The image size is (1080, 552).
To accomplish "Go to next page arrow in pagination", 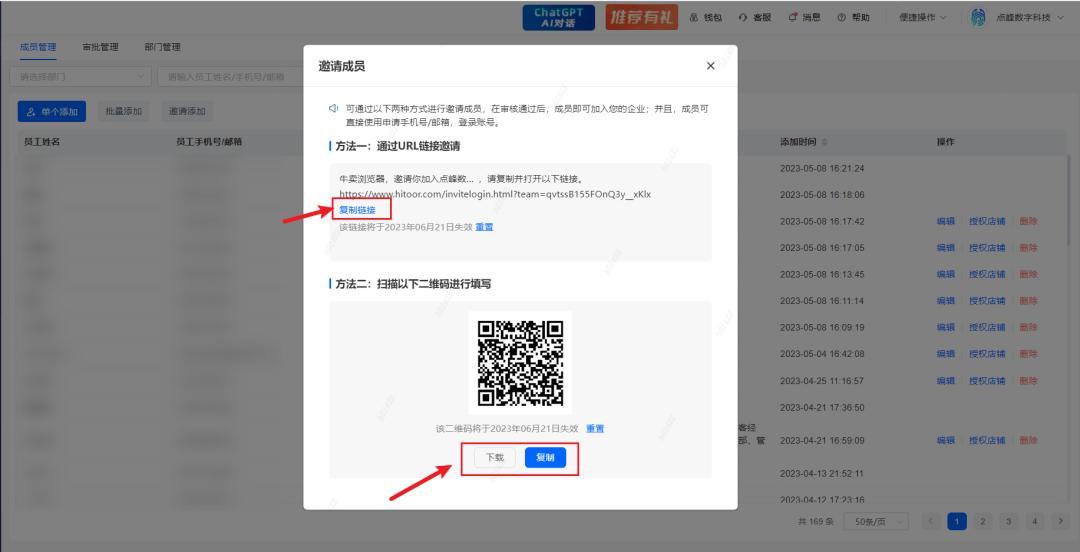I will pos(1060,522).
